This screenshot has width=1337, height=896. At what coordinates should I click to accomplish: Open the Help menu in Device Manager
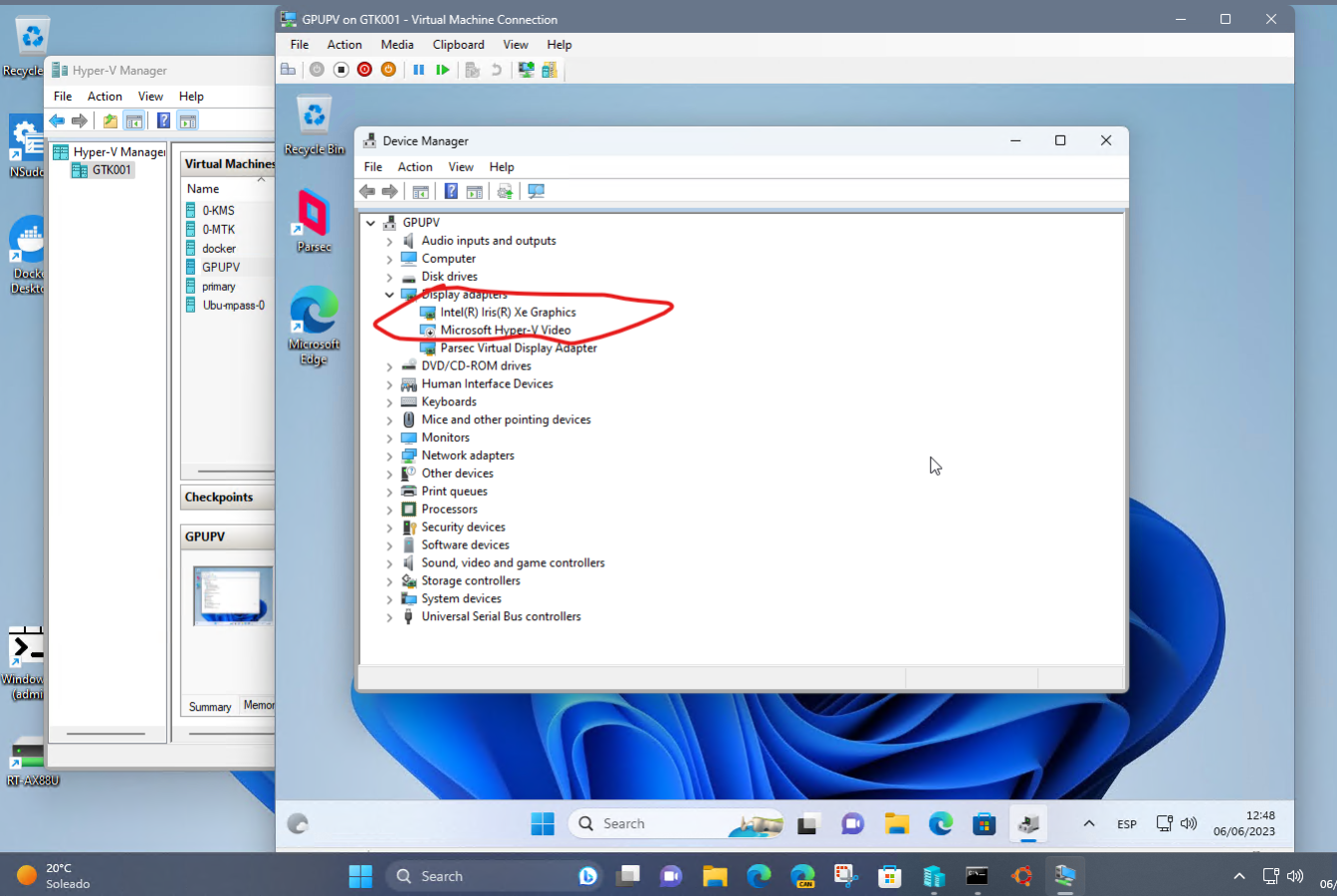pyautogui.click(x=502, y=167)
